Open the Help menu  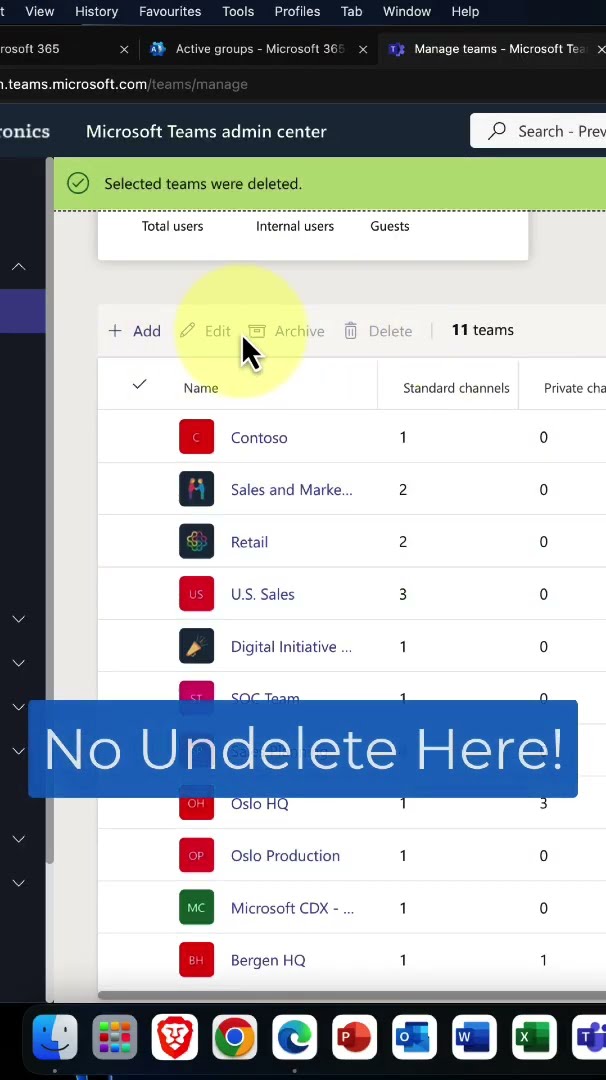[x=466, y=12]
